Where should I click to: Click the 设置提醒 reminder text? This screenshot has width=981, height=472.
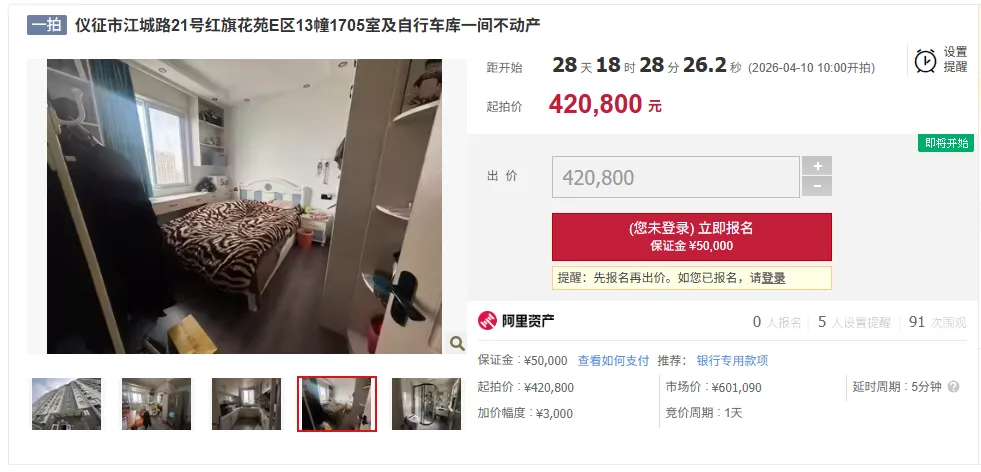(955, 60)
